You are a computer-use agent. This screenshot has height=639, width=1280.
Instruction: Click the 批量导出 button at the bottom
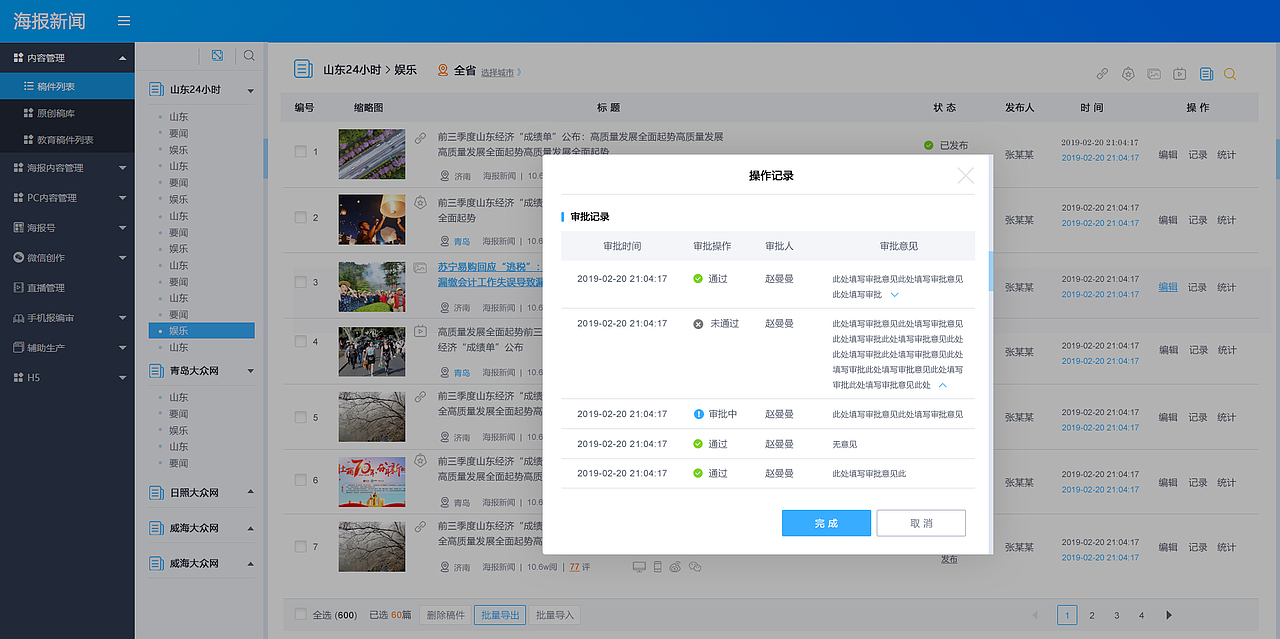point(500,615)
